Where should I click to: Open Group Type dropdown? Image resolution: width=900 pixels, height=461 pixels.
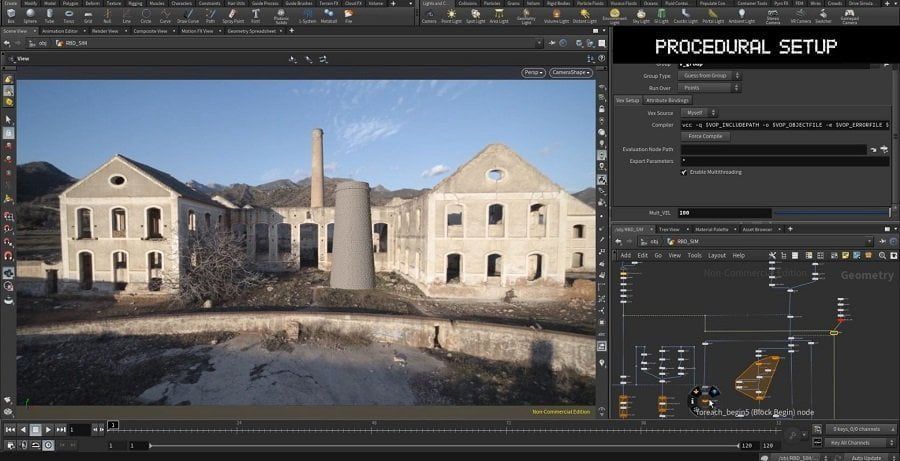pyautogui.click(x=709, y=76)
